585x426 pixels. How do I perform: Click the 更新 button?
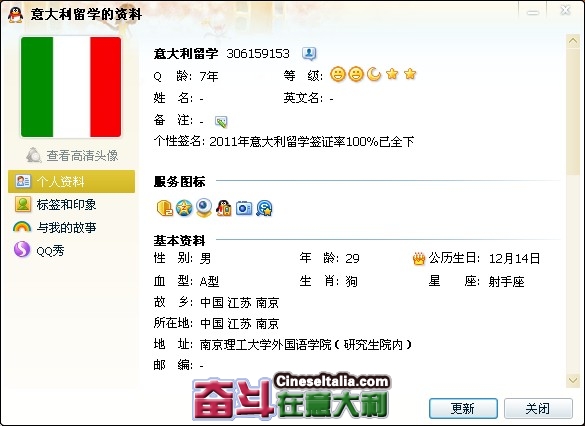coord(463,408)
